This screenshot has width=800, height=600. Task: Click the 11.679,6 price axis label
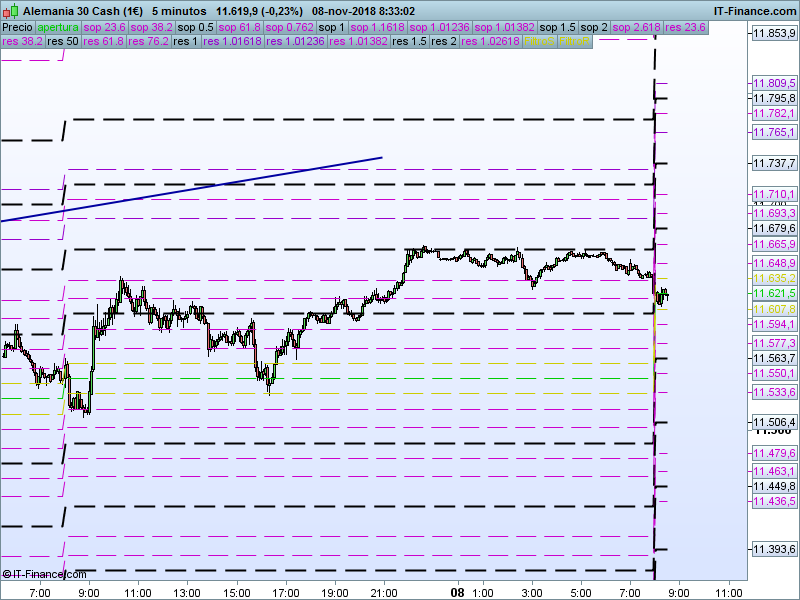coord(774,228)
